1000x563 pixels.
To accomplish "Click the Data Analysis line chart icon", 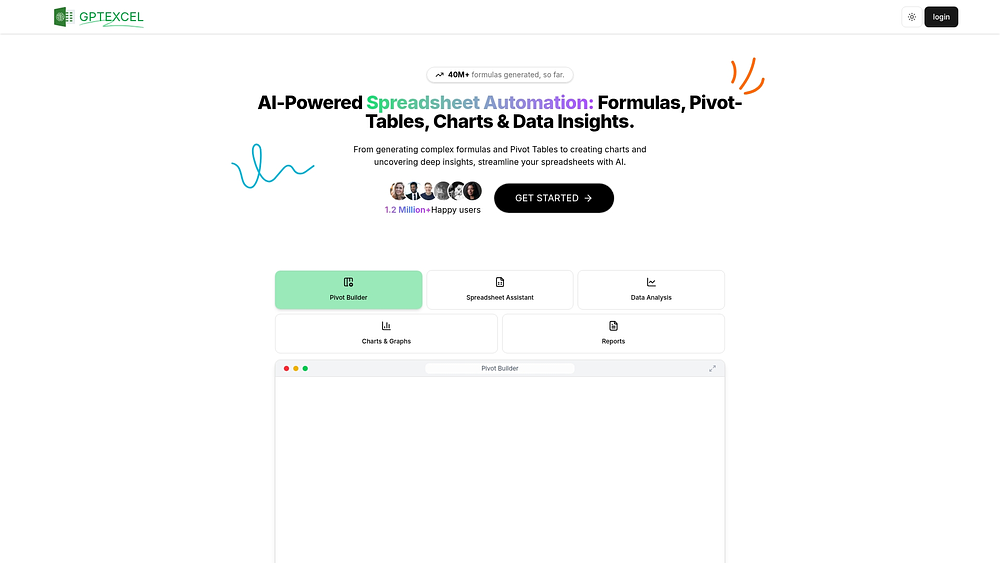I will (x=651, y=283).
